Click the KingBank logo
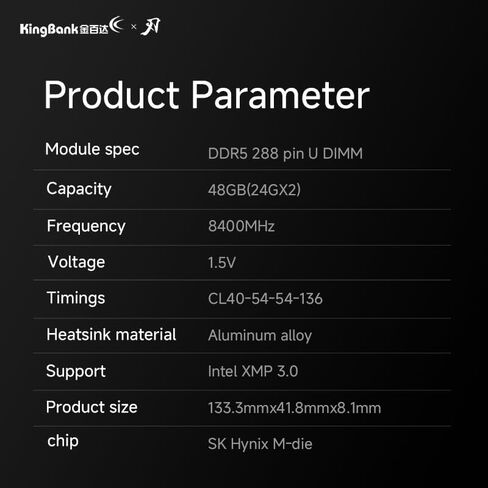Image resolution: width=488 pixels, height=488 pixels. [72, 27]
